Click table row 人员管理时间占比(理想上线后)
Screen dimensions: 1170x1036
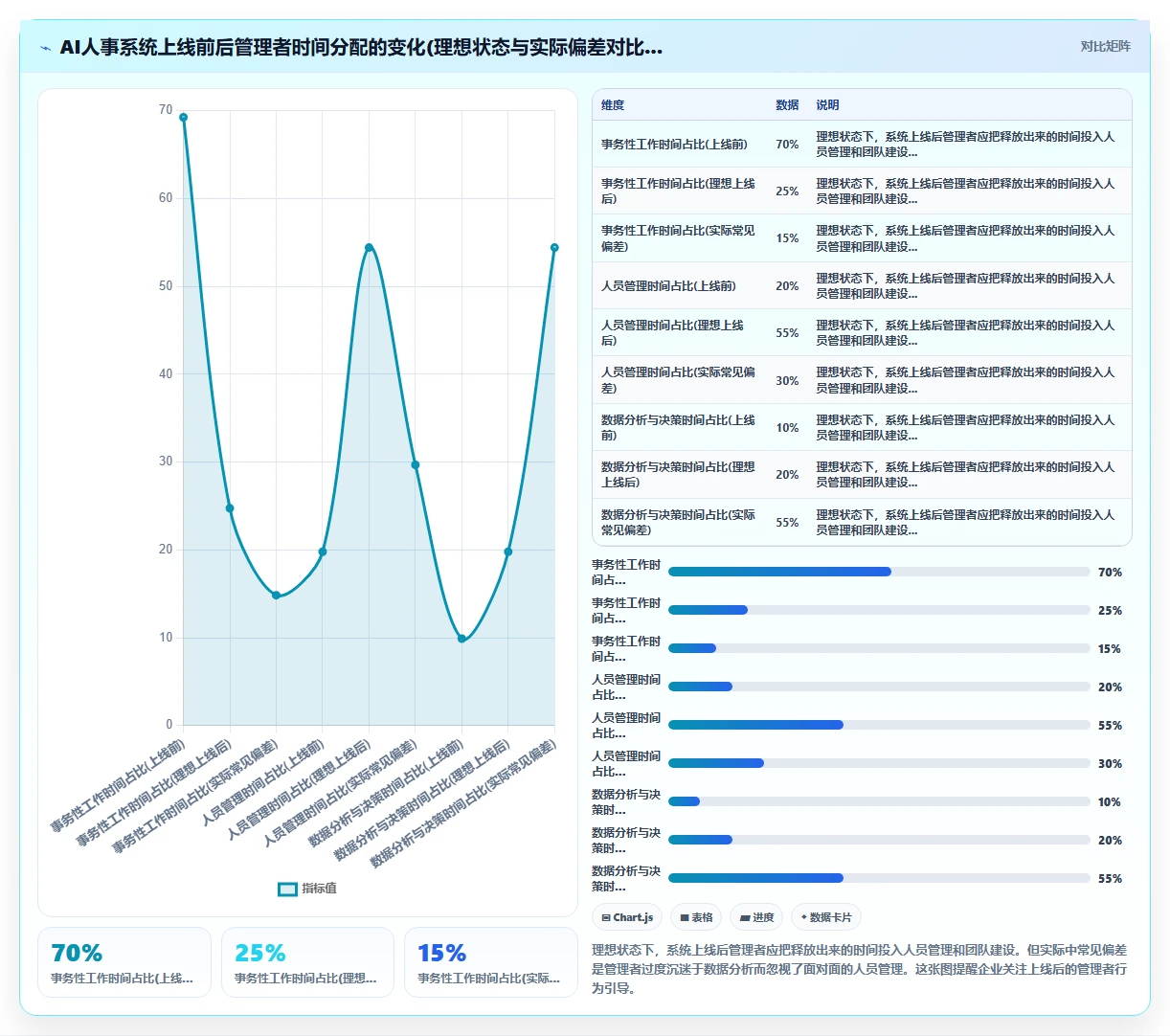862,333
